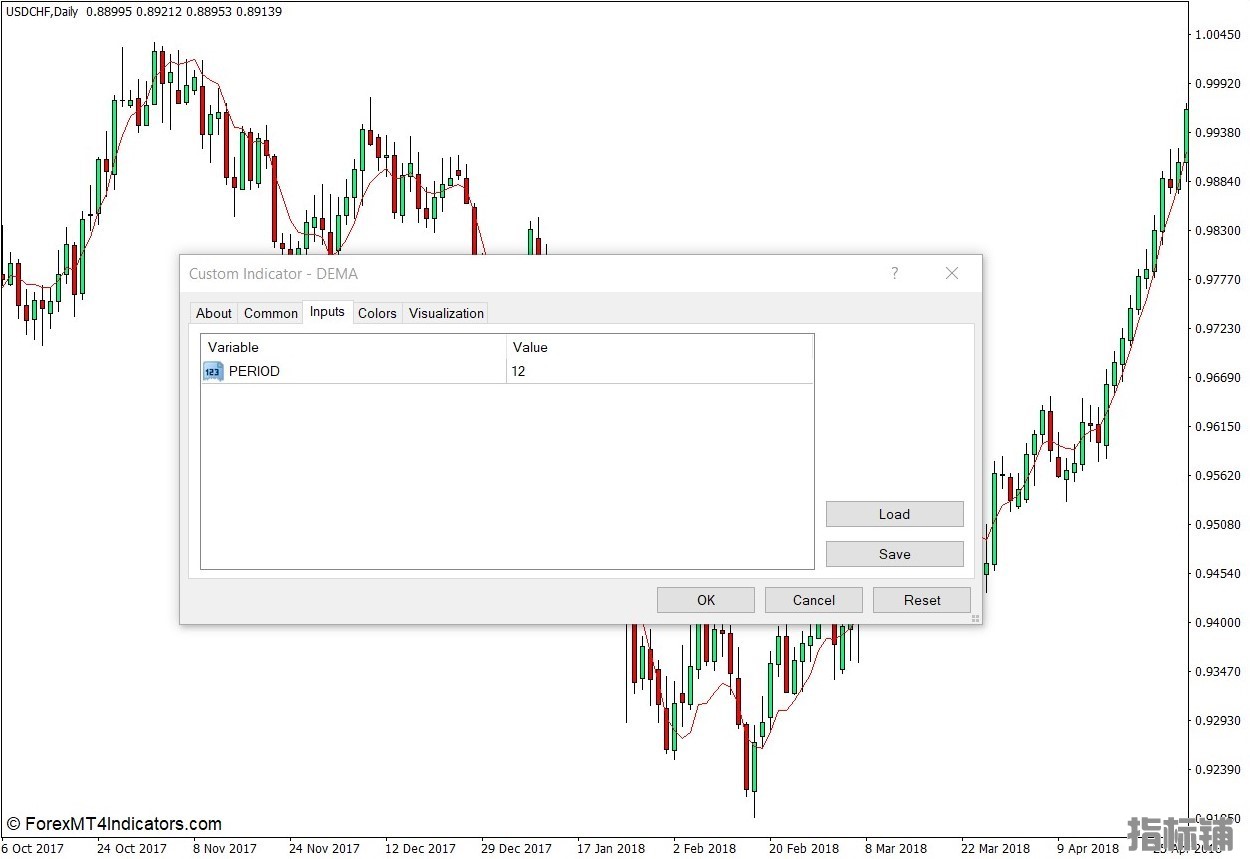Click the 1.00450 price axis label
This screenshot has width=1250, height=859.
click(x=1218, y=35)
